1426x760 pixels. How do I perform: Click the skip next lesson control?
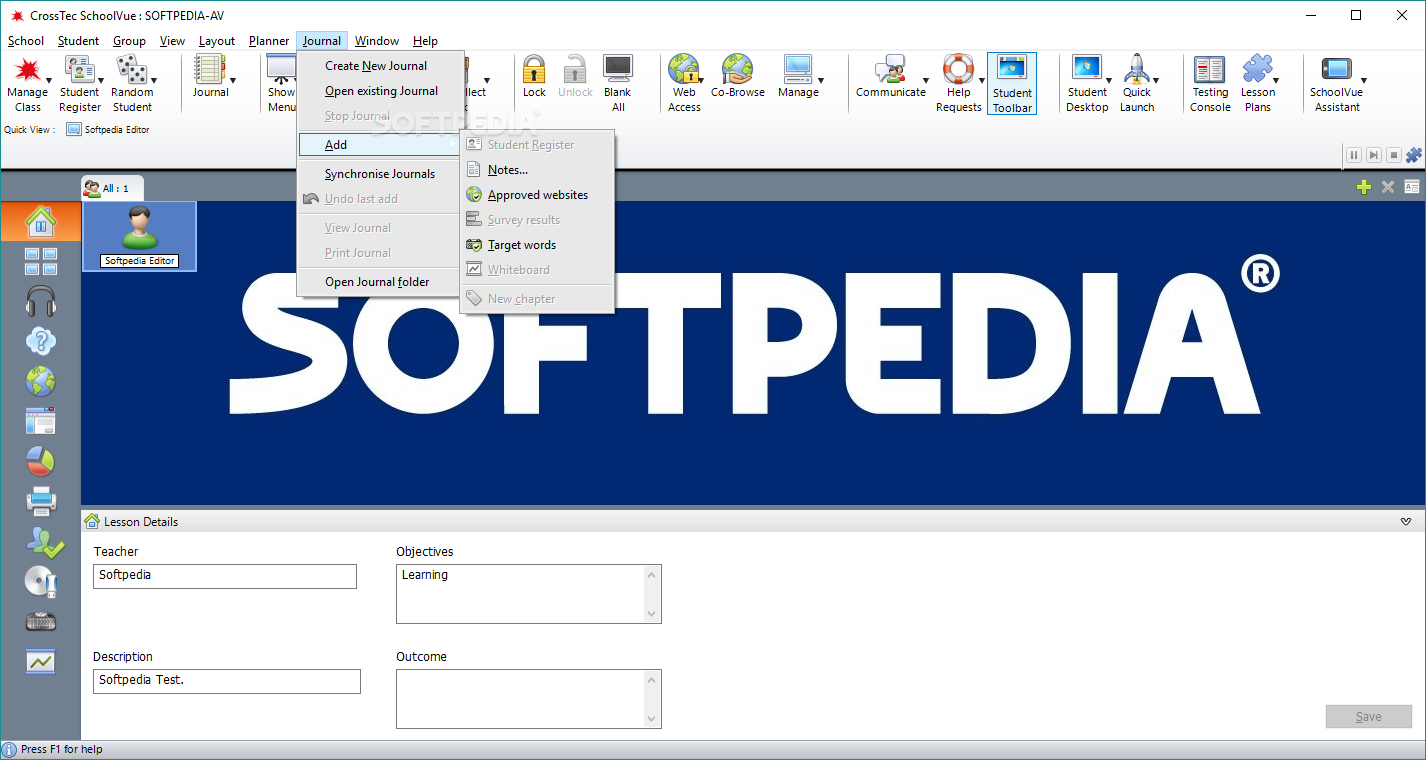point(1374,155)
